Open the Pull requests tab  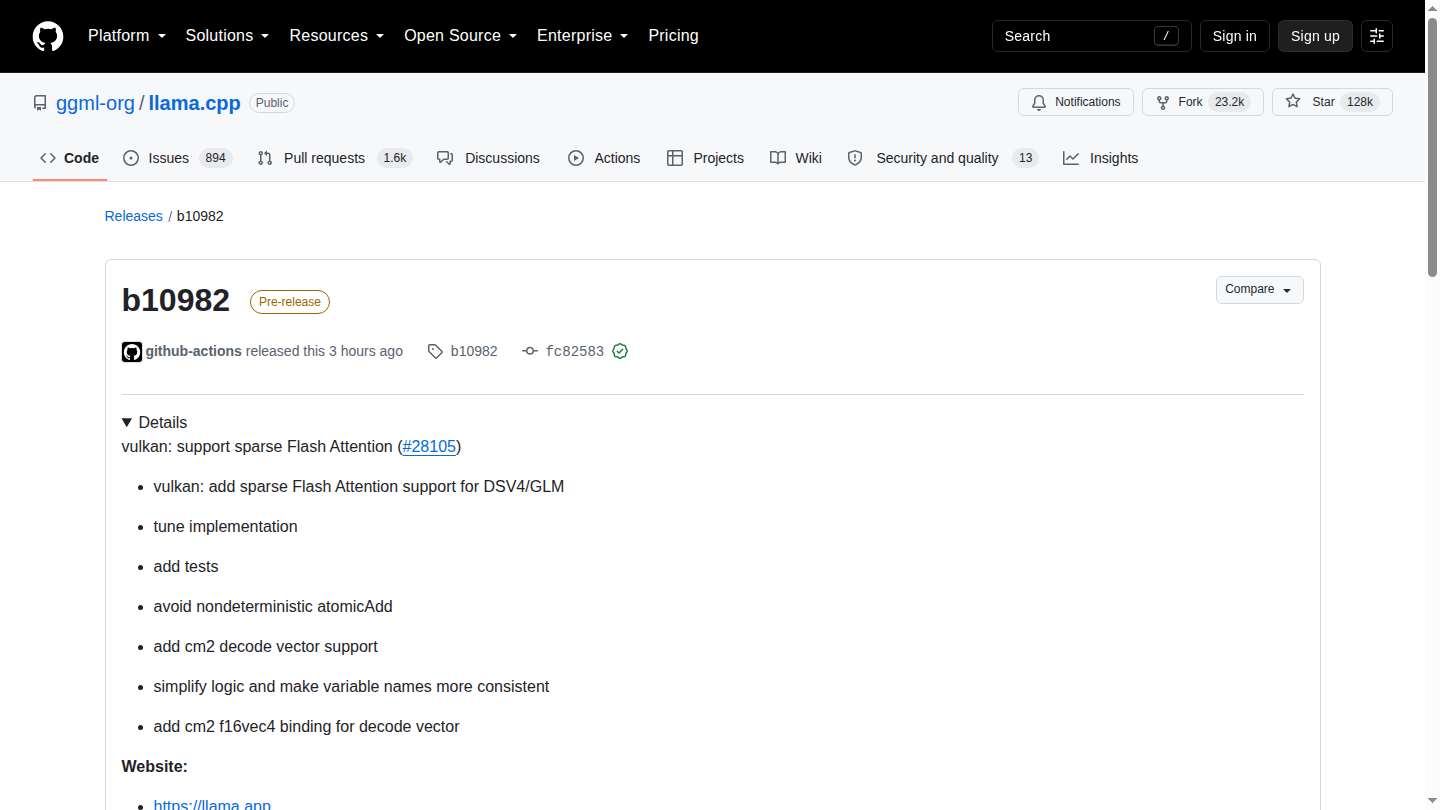pyautogui.click(x=334, y=158)
